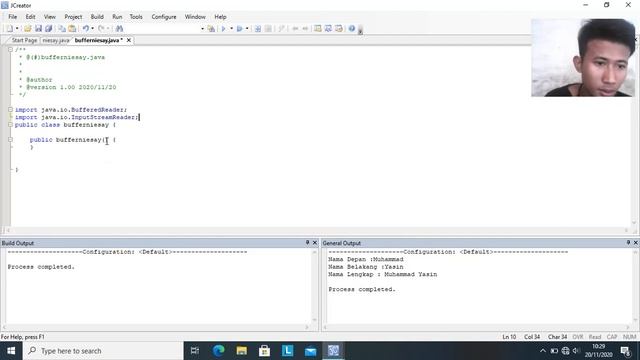This screenshot has width=640, height=360.
Task: Open the New file dropdown arrow
Action: (17, 29)
